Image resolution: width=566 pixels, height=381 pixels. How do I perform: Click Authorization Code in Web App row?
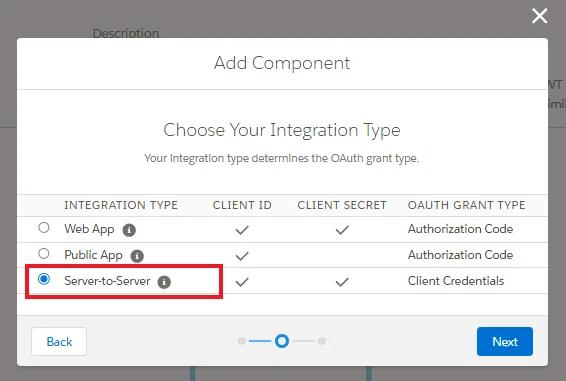pyautogui.click(x=460, y=229)
